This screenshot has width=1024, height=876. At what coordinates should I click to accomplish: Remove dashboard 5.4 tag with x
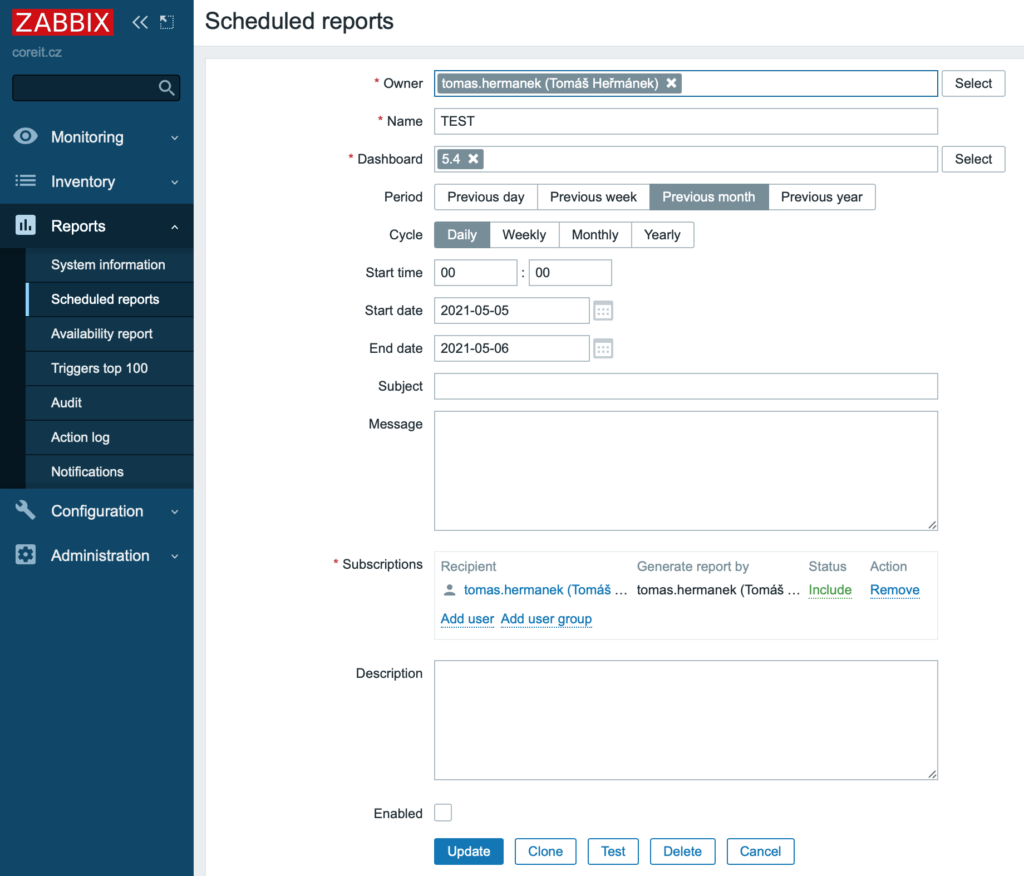473,159
